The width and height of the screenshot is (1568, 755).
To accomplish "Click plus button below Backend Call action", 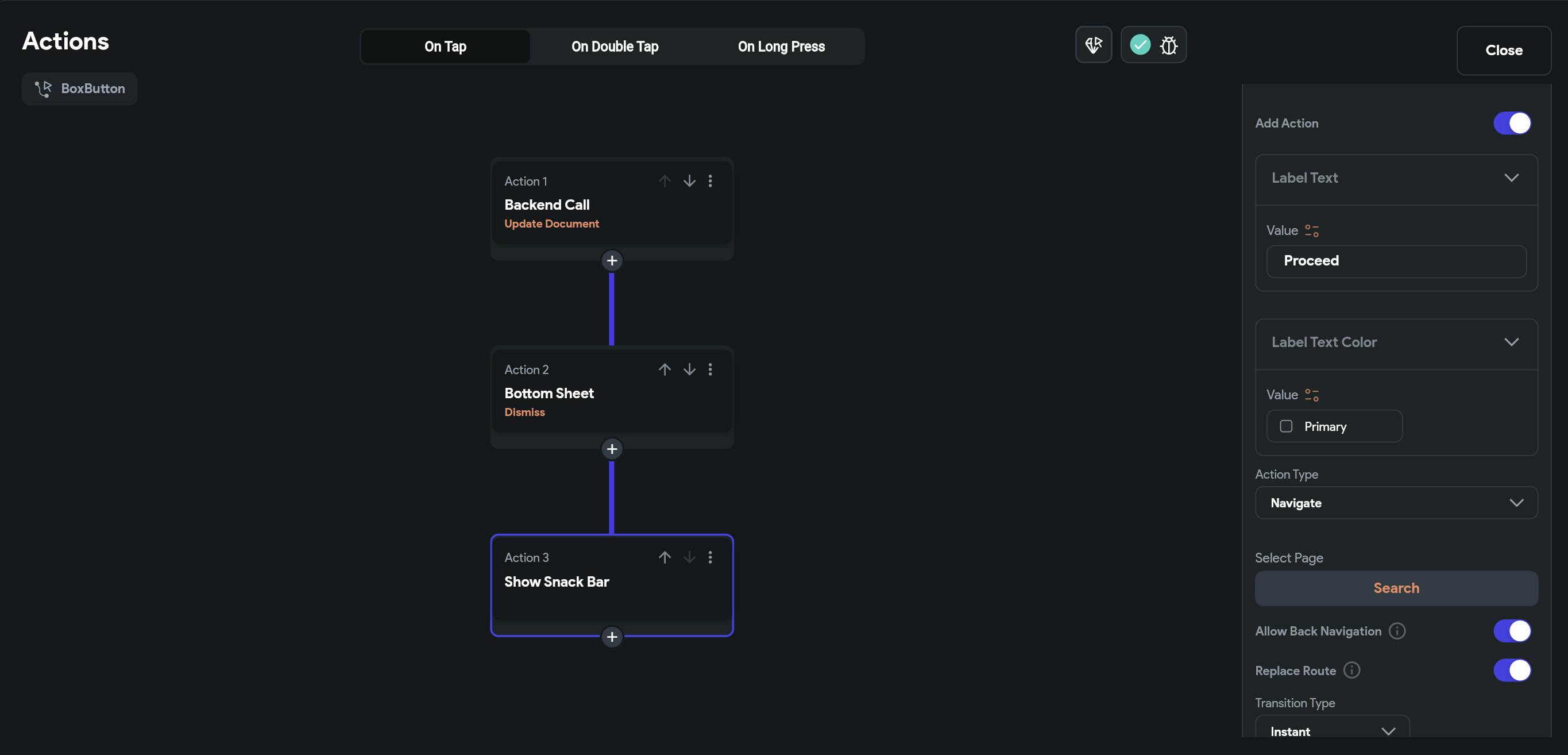I will click(x=612, y=261).
